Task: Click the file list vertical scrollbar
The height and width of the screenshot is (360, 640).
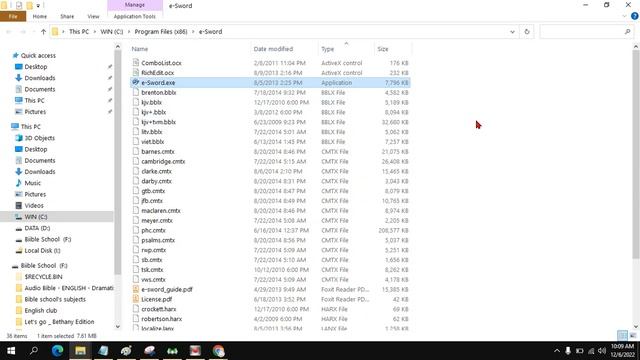Action: click(636, 154)
